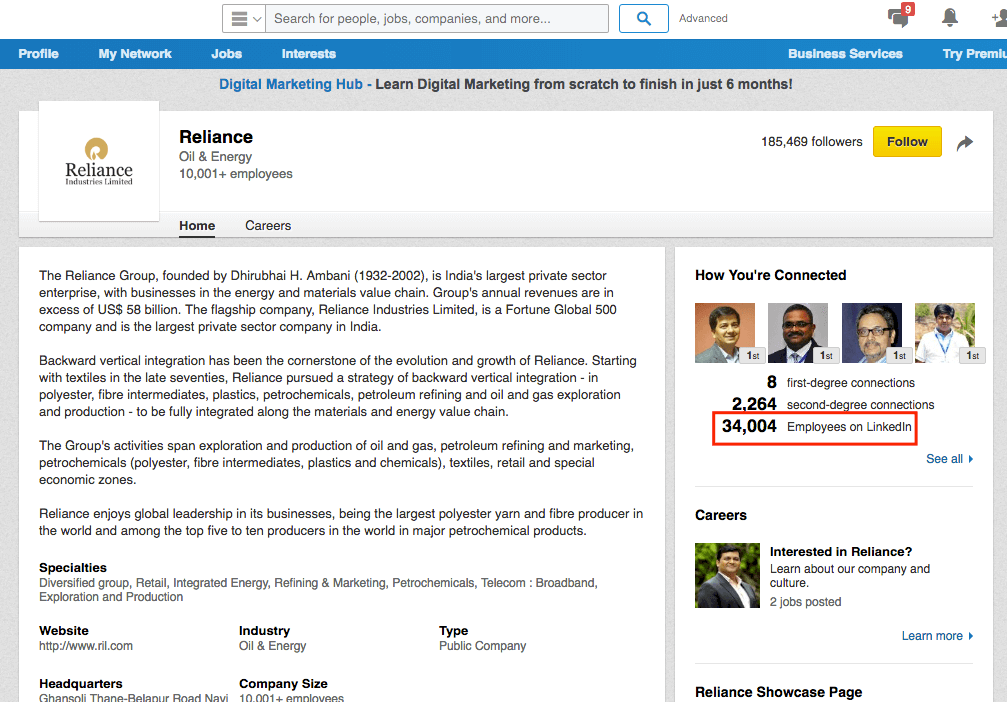
Task: Open Try Premium menu item
Action: click(974, 54)
